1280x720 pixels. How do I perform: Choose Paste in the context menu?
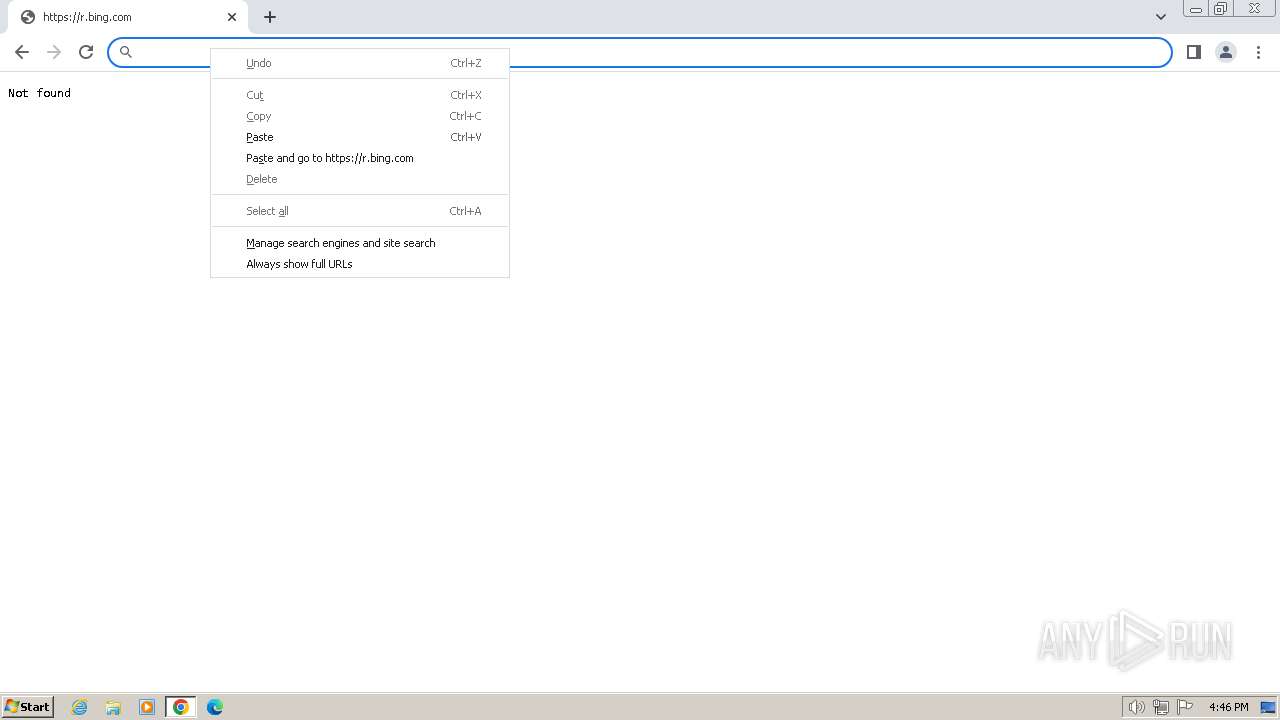click(360, 137)
